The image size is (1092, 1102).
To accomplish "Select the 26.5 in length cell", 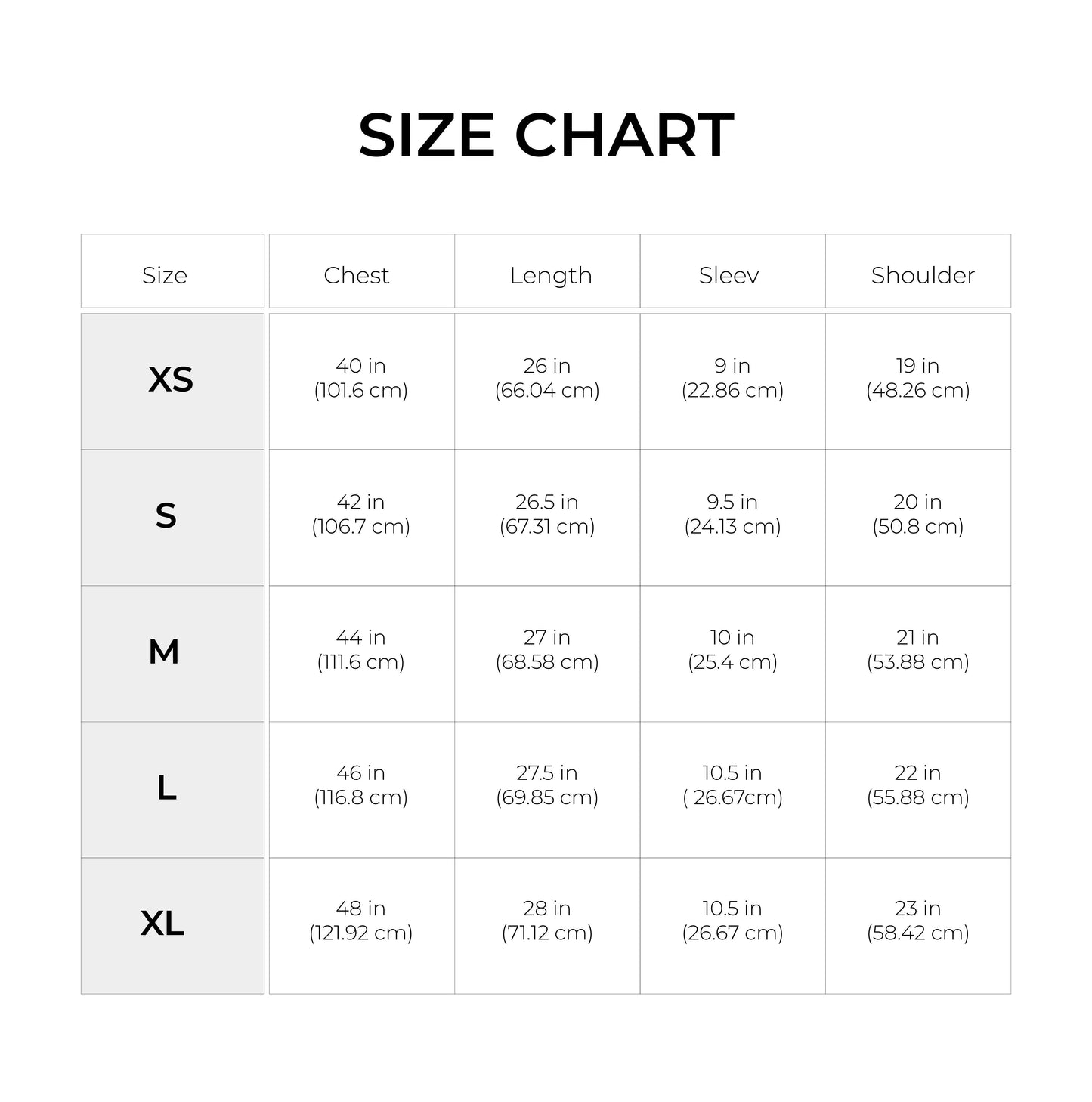I will (x=547, y=514).
